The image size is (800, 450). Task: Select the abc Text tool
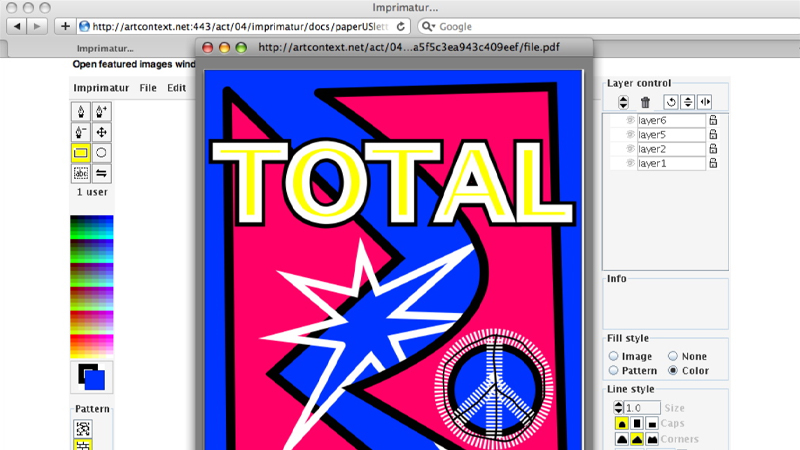(x=81, y=173)
